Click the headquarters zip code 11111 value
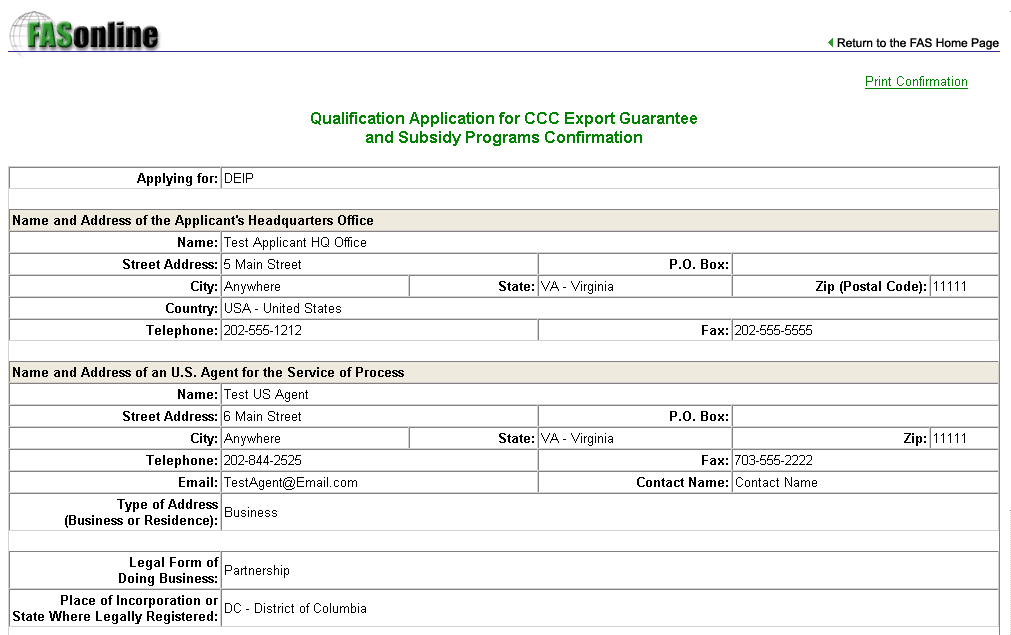The width and height of the screenshot is (1011, 635). point(950,287)
